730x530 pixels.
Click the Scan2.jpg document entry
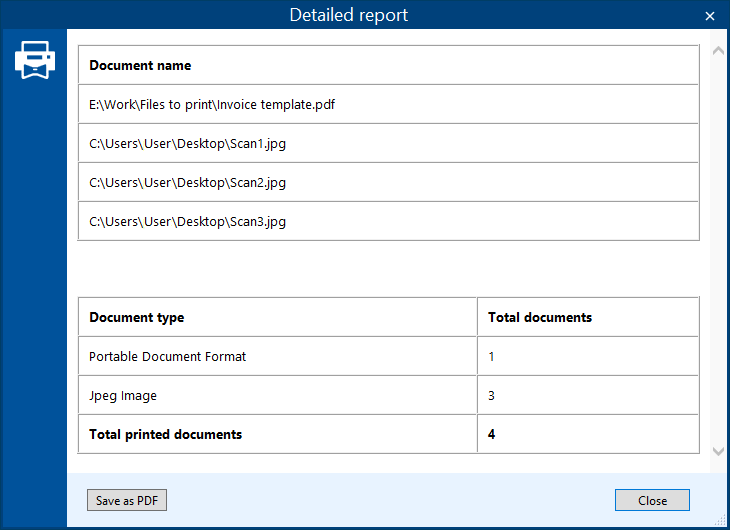(x=187, y=182)
